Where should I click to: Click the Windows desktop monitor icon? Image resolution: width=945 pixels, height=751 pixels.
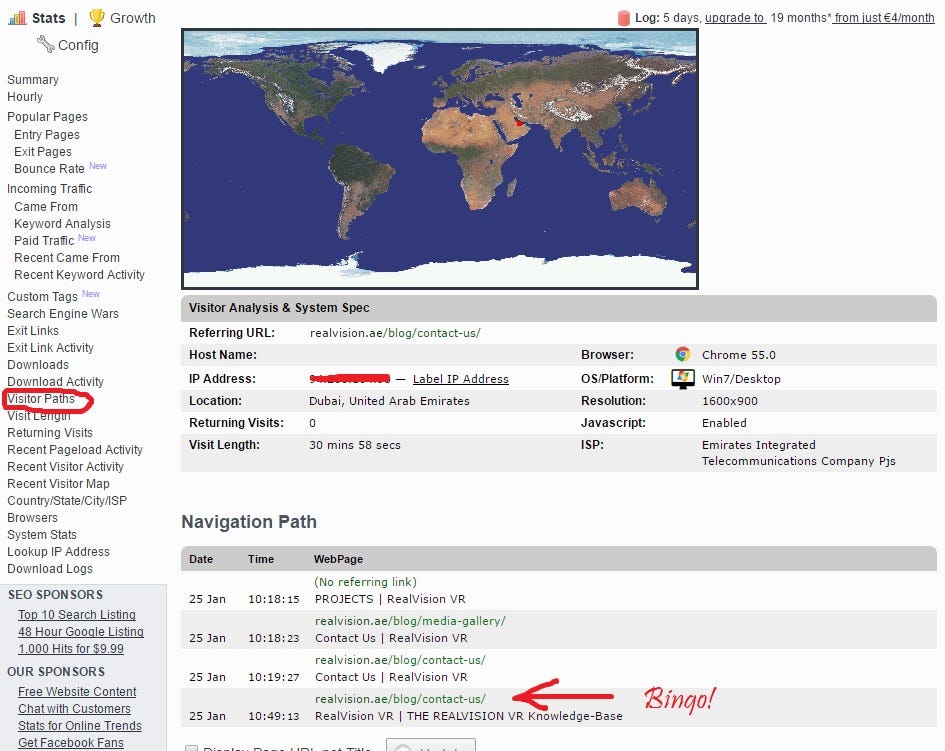[x=682, y=379]
